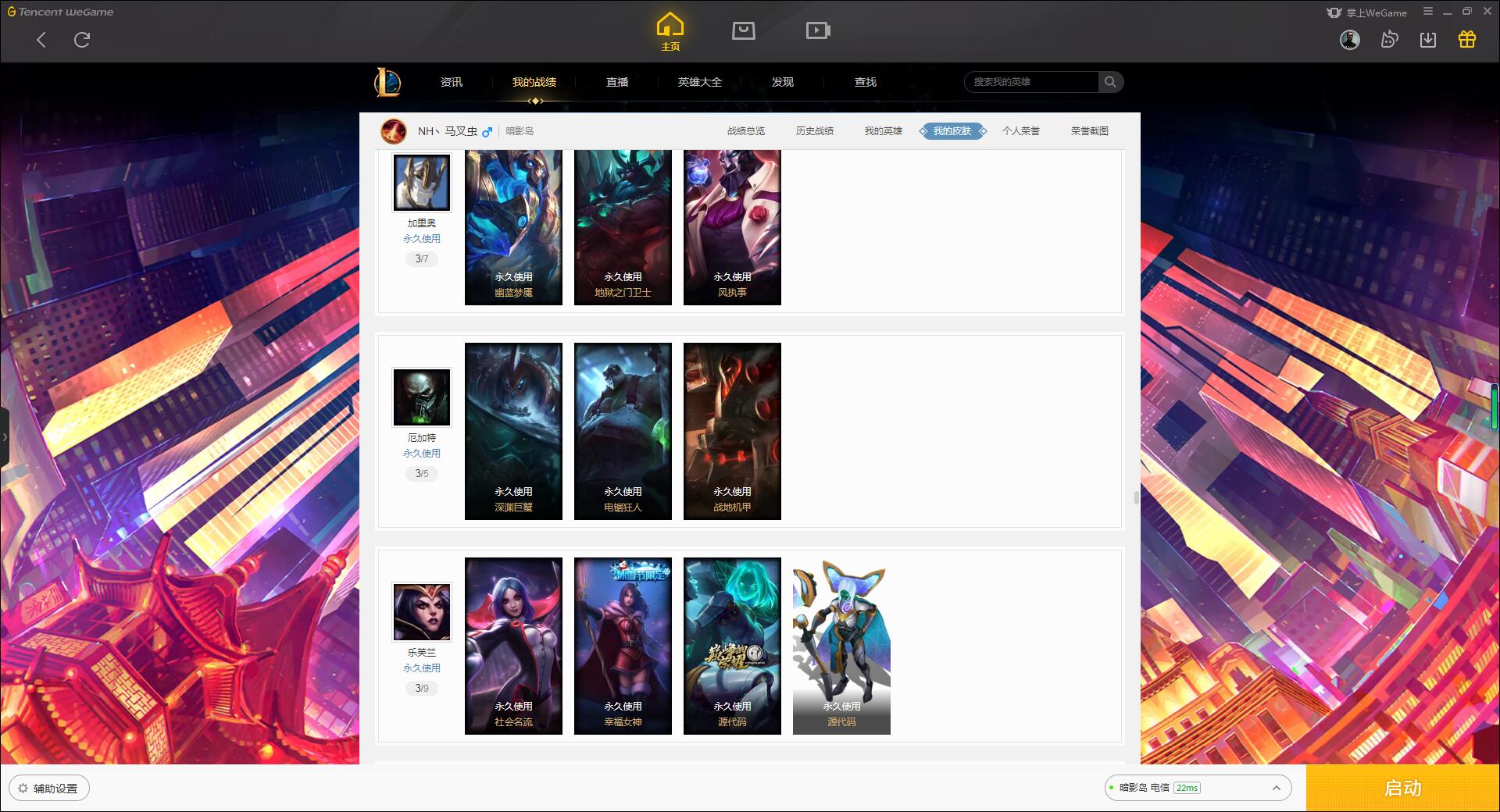Select the 我的皮肤 sub-tab

coord(952,131)
